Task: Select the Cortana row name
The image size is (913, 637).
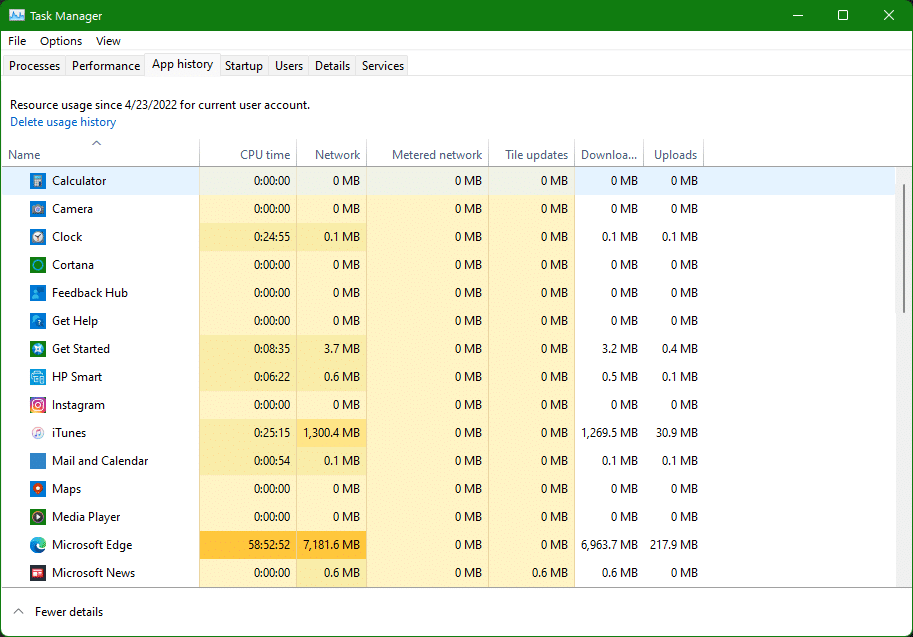Action: click(x=73, y=265)
